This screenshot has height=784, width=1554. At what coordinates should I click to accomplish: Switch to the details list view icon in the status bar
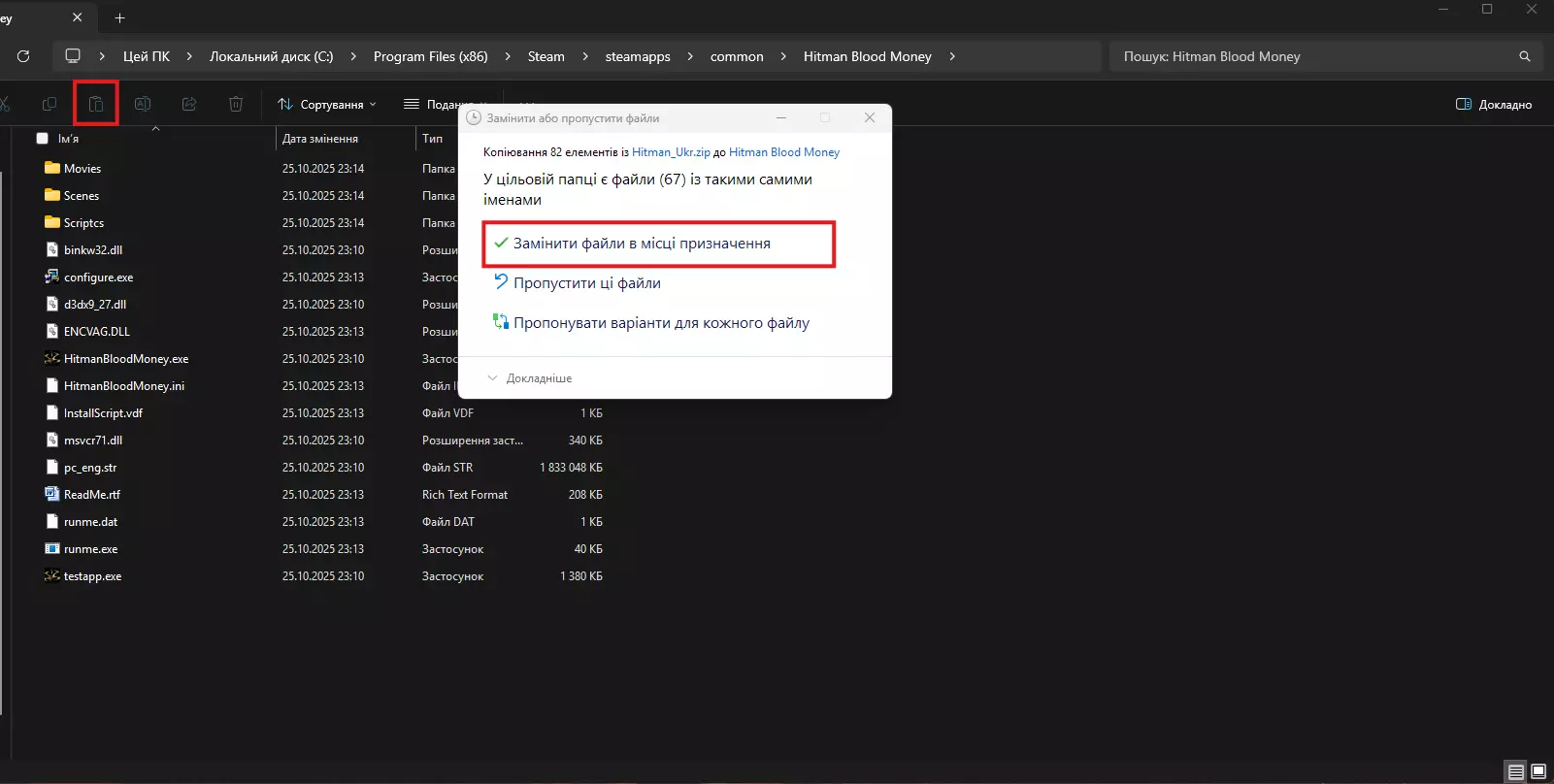coord(1516,772)
